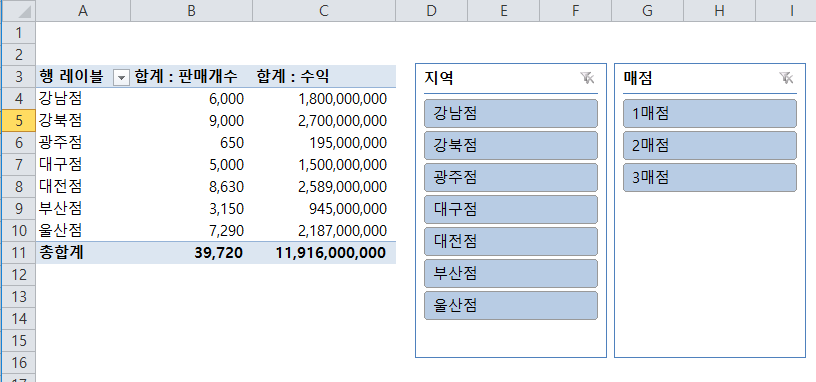Select column G header
This screenshot has width=816, height=382.
(x=647, y=11)
